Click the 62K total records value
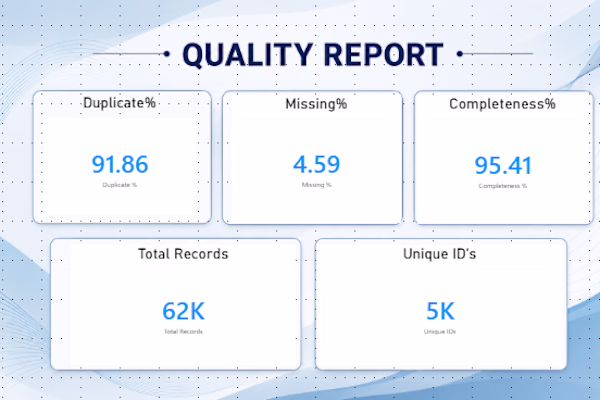 point(183,311)
